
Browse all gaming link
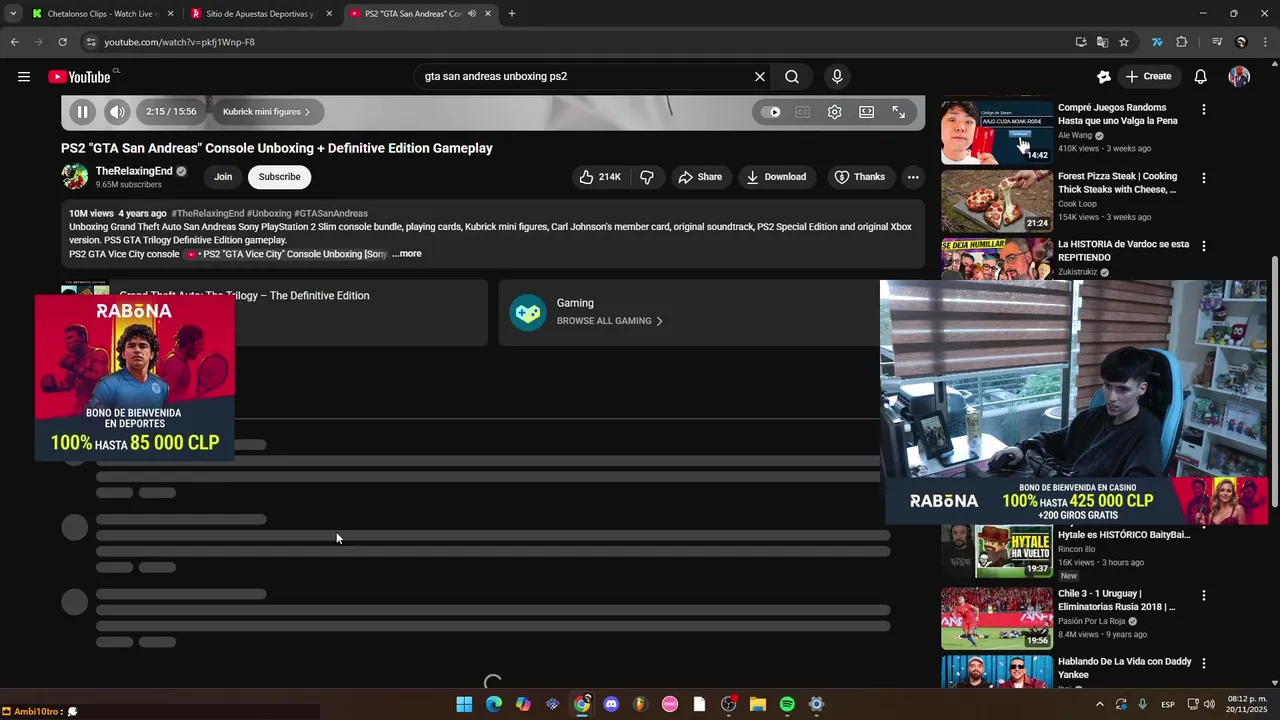(x=610, y=321)
